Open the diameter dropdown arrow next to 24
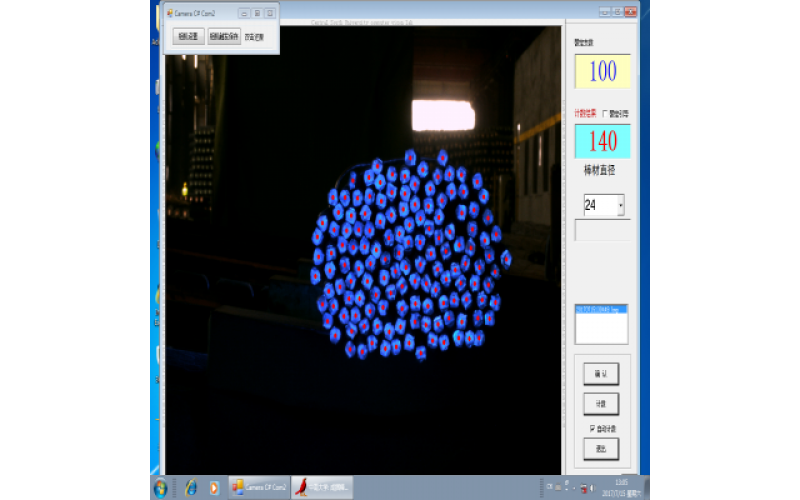The height and width of the screenshot is (500, 800). tap(620, 205)
